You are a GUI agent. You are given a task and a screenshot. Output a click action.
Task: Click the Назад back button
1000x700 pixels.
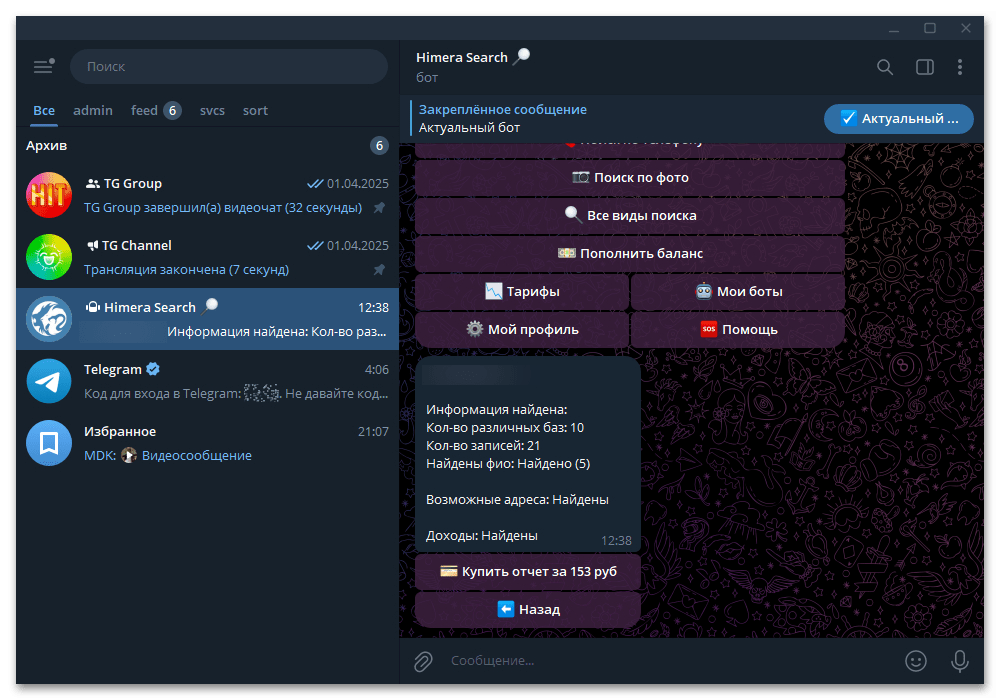(x=528, y=609)
